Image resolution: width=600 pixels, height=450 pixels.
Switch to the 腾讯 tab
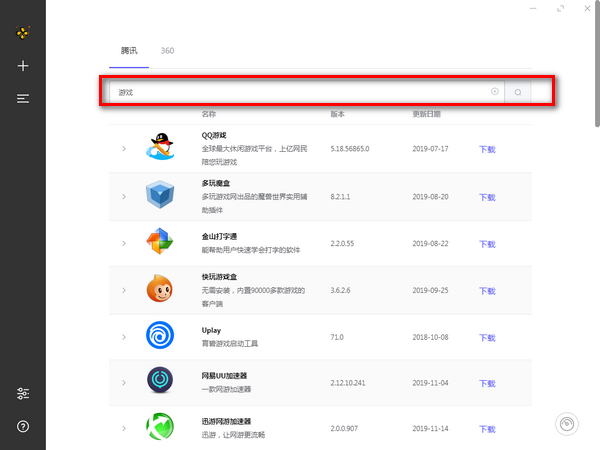click(x=129, y=50)
